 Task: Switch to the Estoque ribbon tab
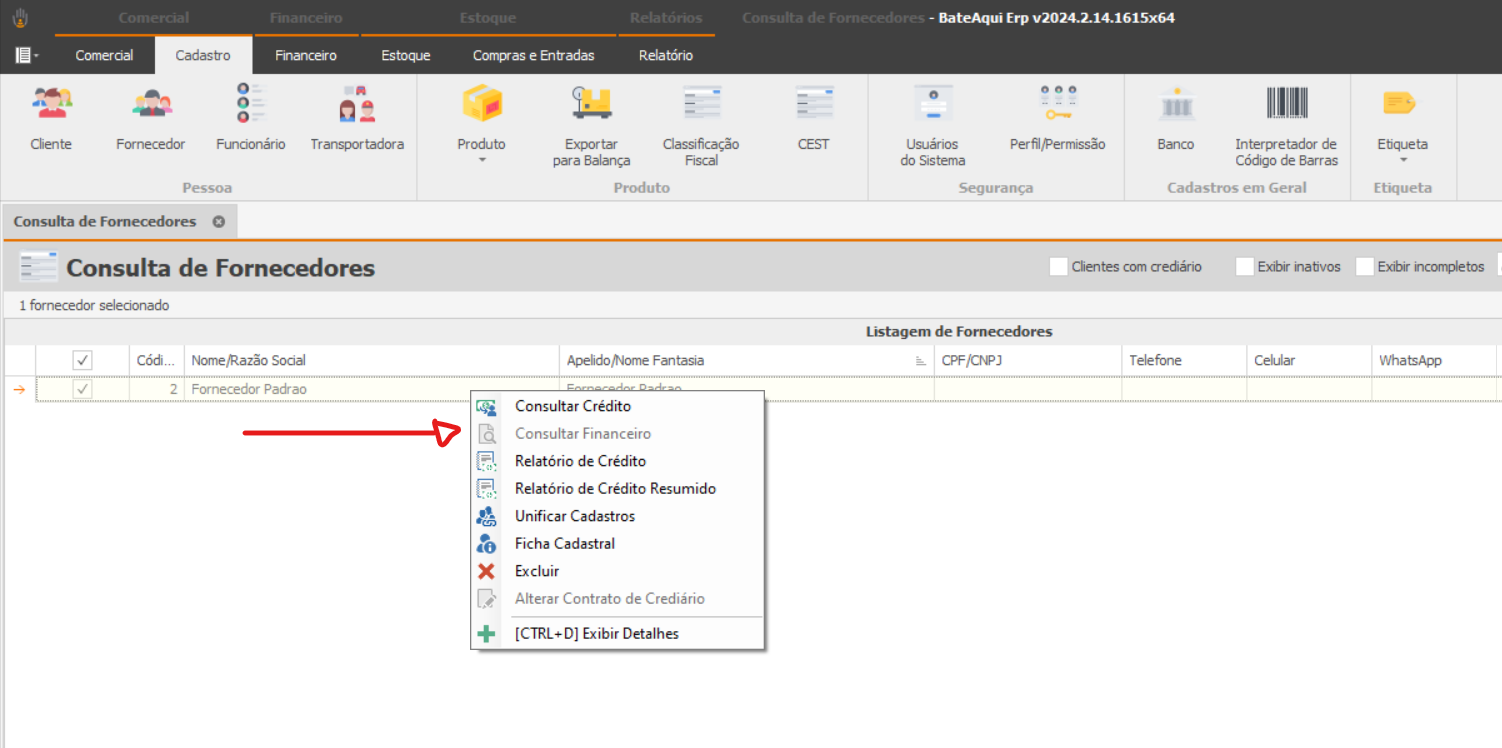point(406,56)
